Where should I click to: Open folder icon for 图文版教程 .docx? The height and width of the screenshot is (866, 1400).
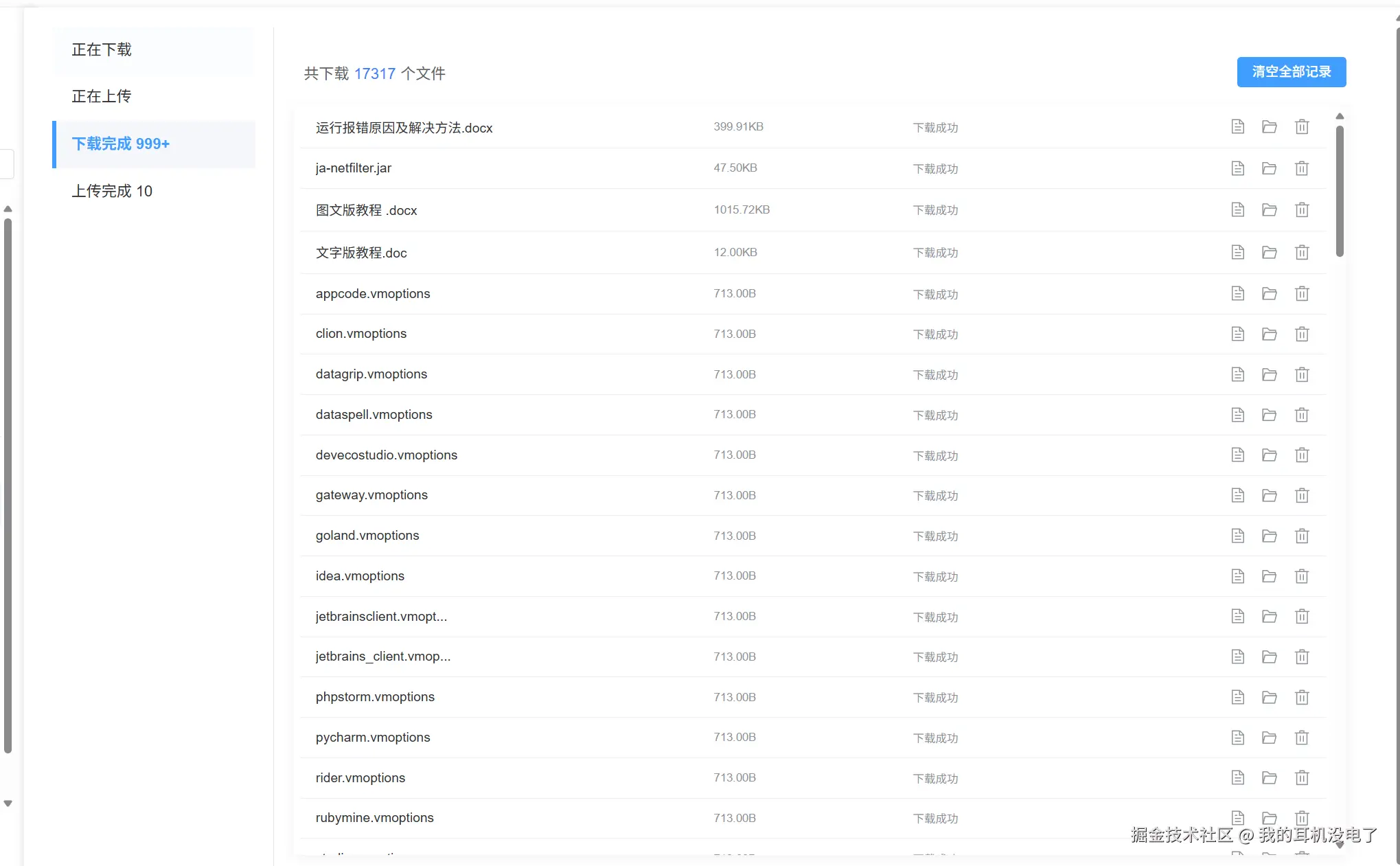point(1269,210)
